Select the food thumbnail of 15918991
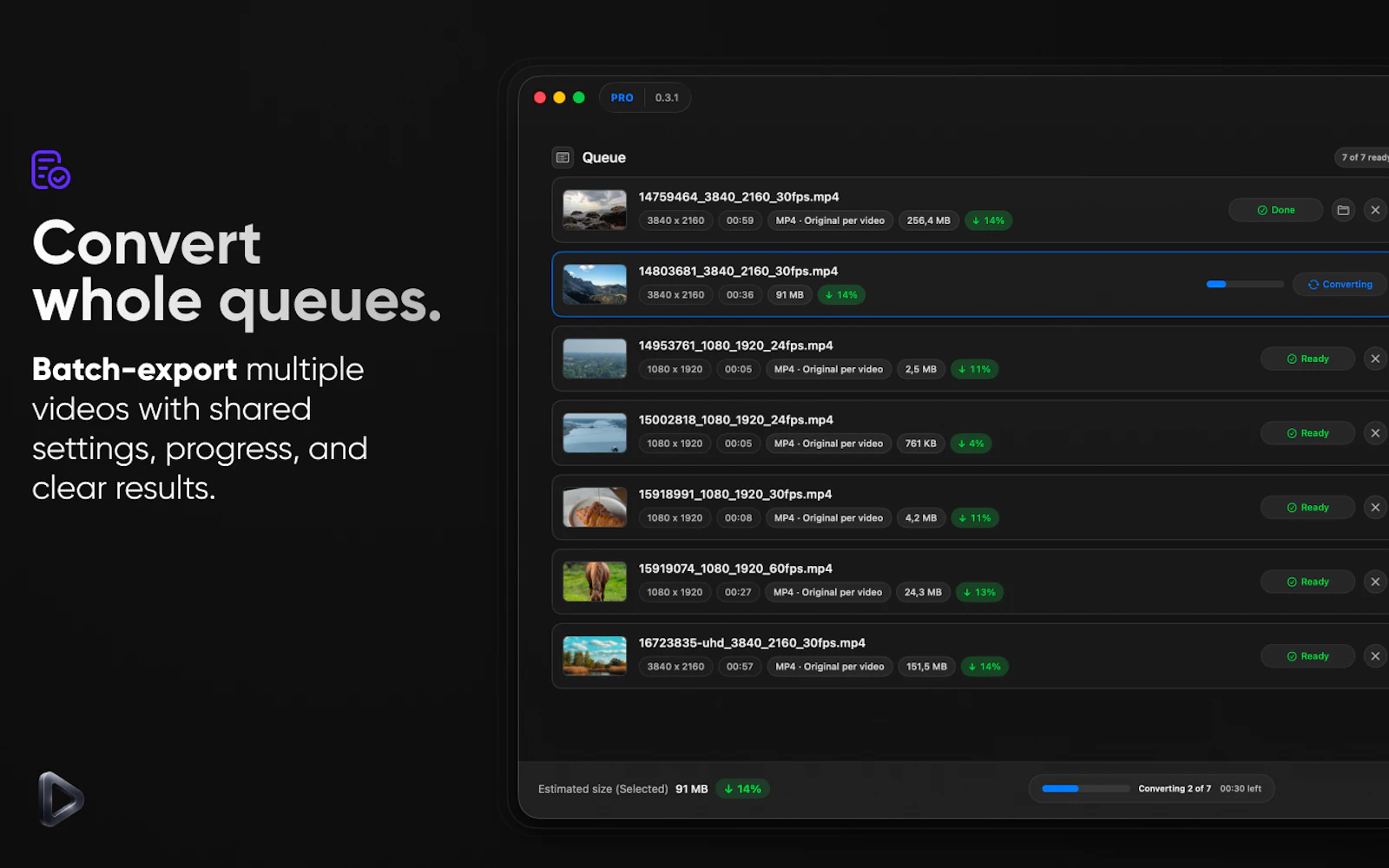 coord(595,508)
